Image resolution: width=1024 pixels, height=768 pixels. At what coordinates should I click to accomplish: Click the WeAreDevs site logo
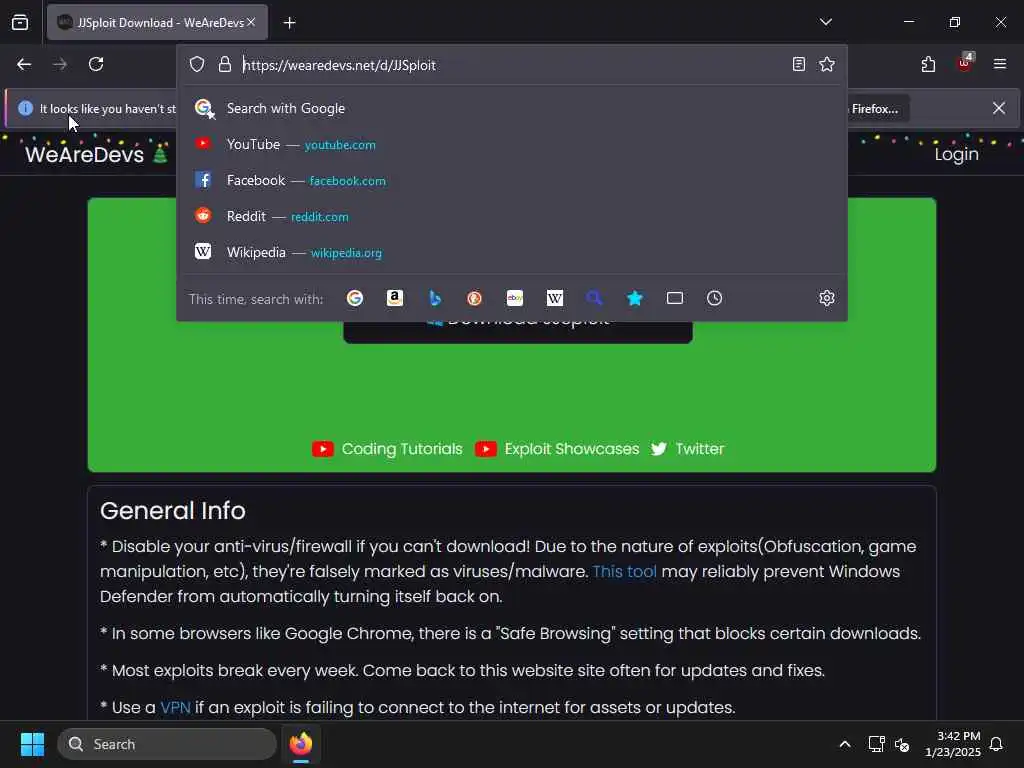click(x=96, y=154)
